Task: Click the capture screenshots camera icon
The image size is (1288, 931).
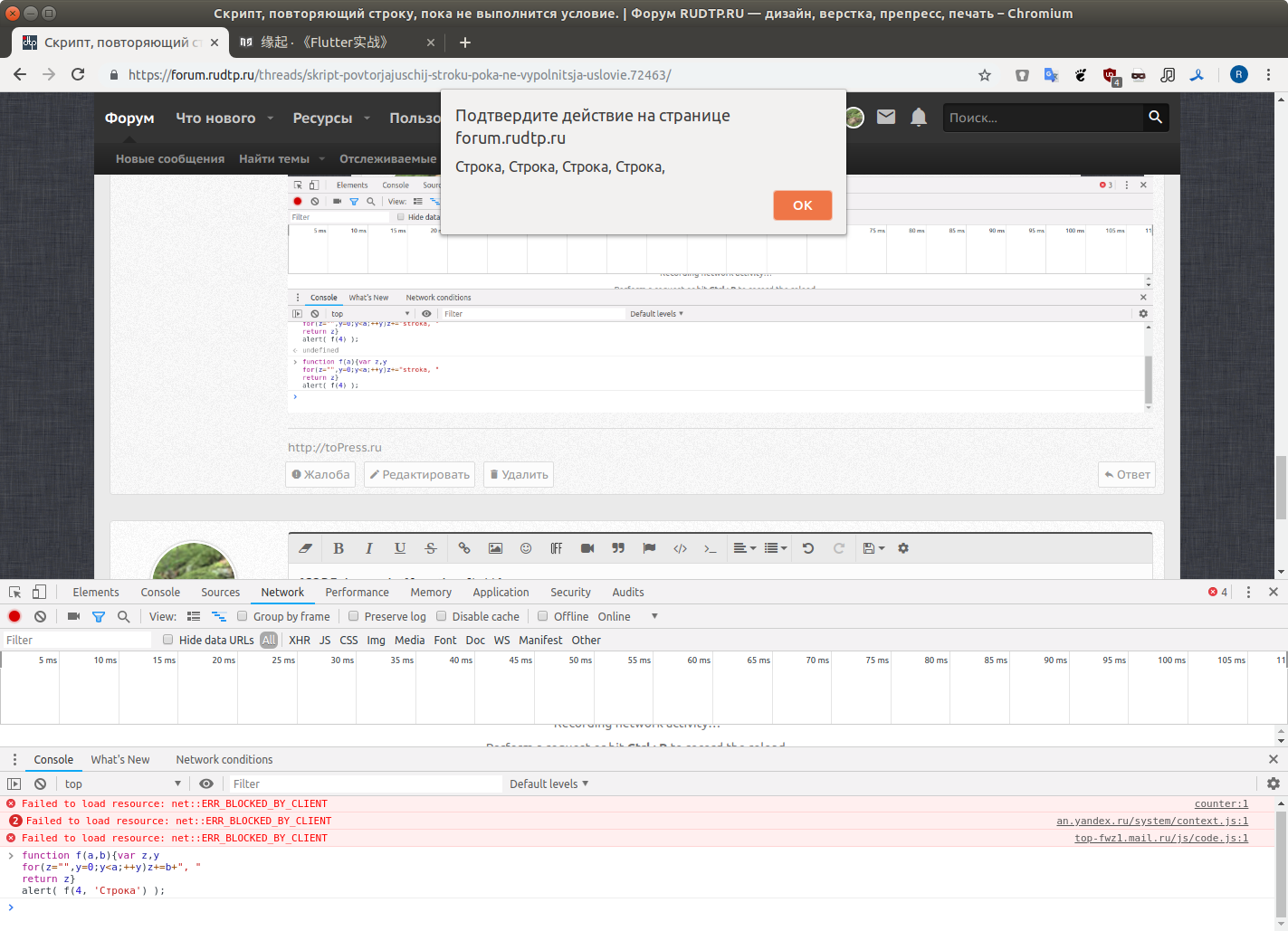Action: click(73, 616)
